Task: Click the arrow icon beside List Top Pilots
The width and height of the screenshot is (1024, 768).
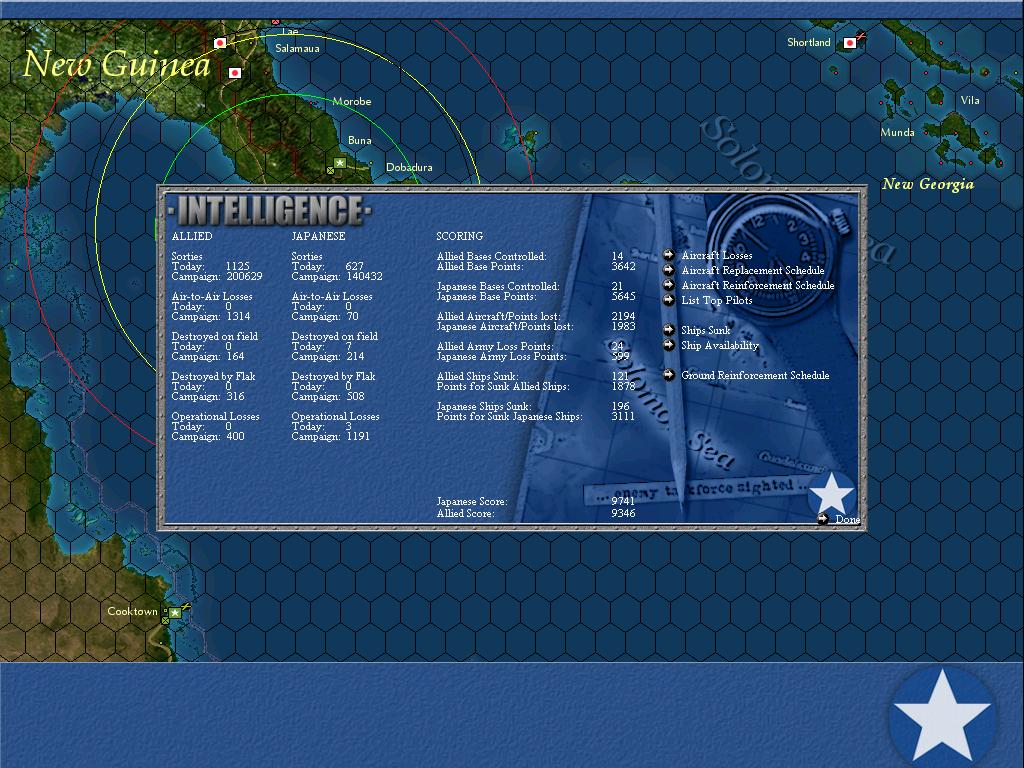Action: pyautogui.click(x=668, y=300)
